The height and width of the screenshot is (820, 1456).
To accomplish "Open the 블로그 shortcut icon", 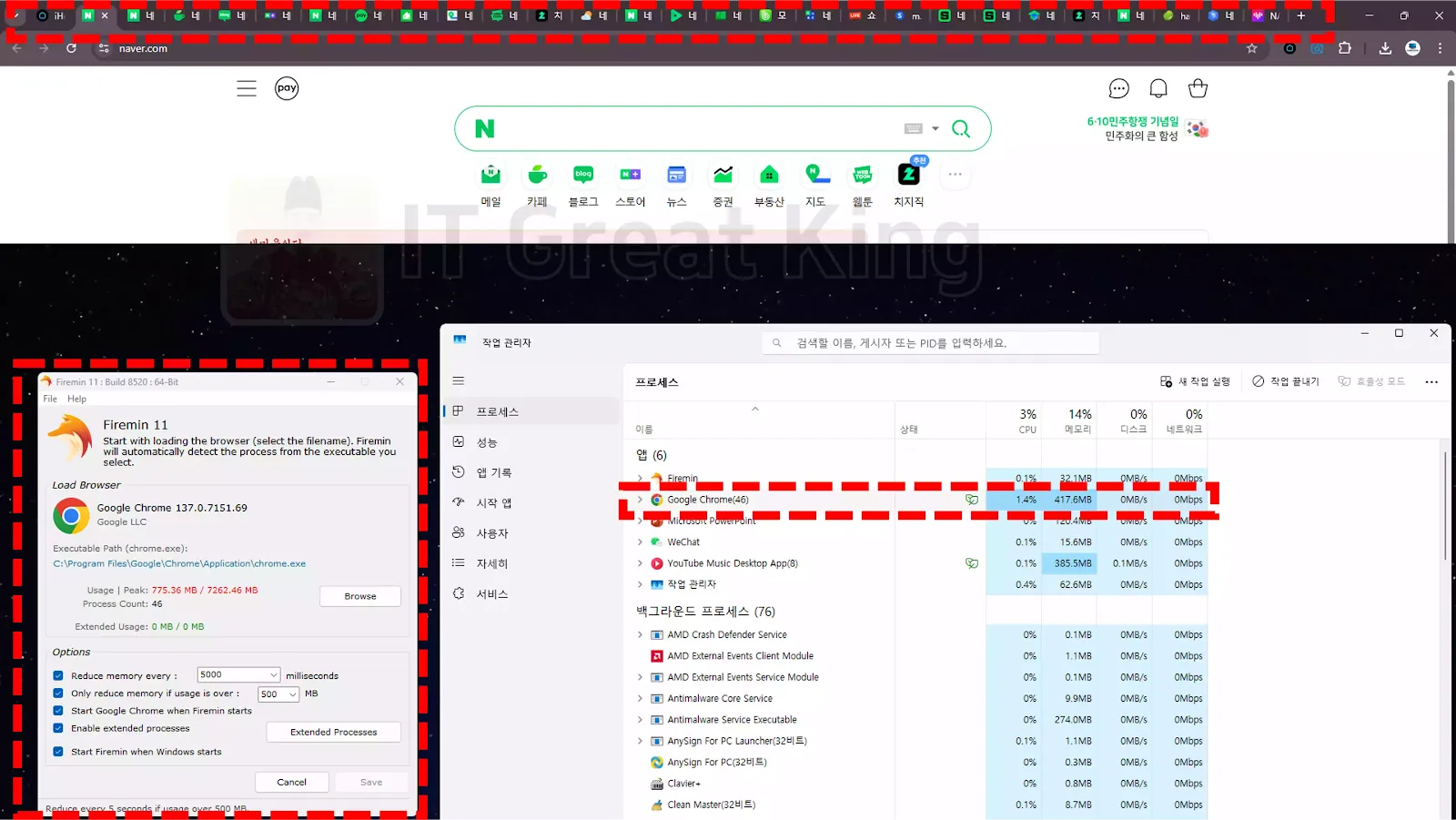I will click(x=583, y=174).
